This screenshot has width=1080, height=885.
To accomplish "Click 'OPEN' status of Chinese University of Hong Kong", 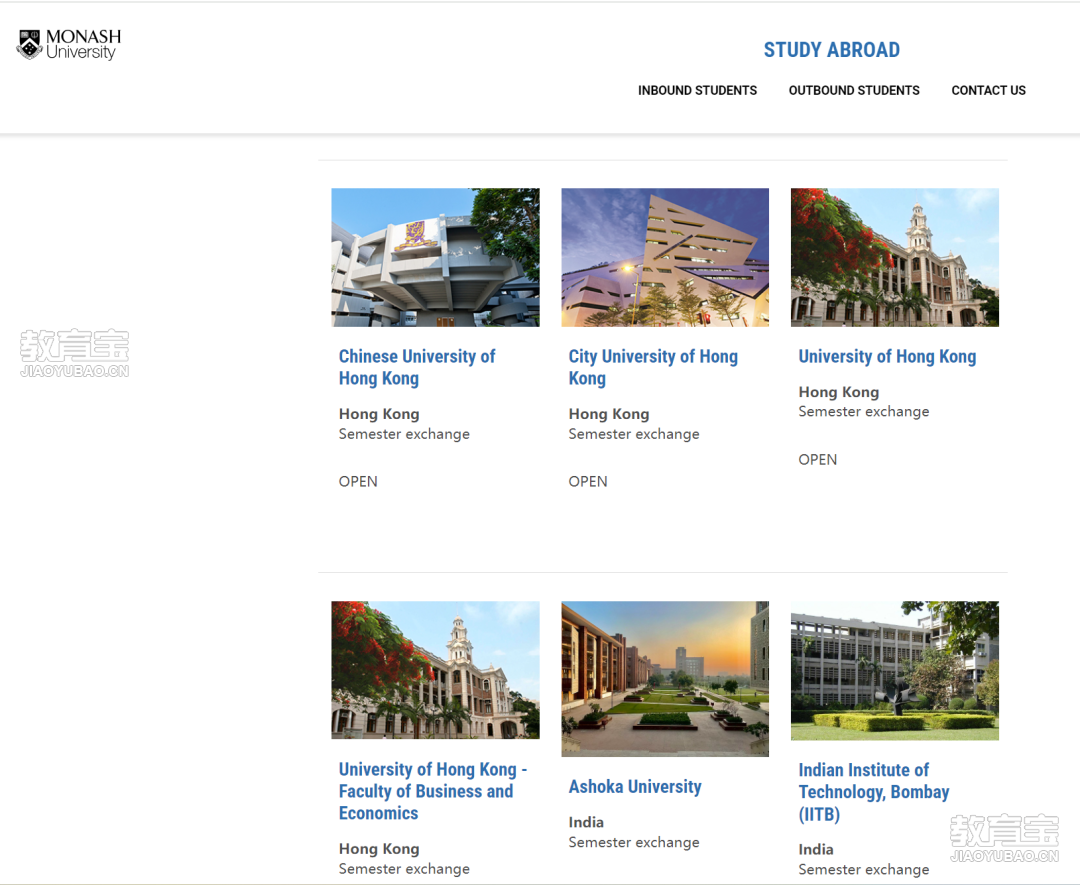I will point(358,481).
